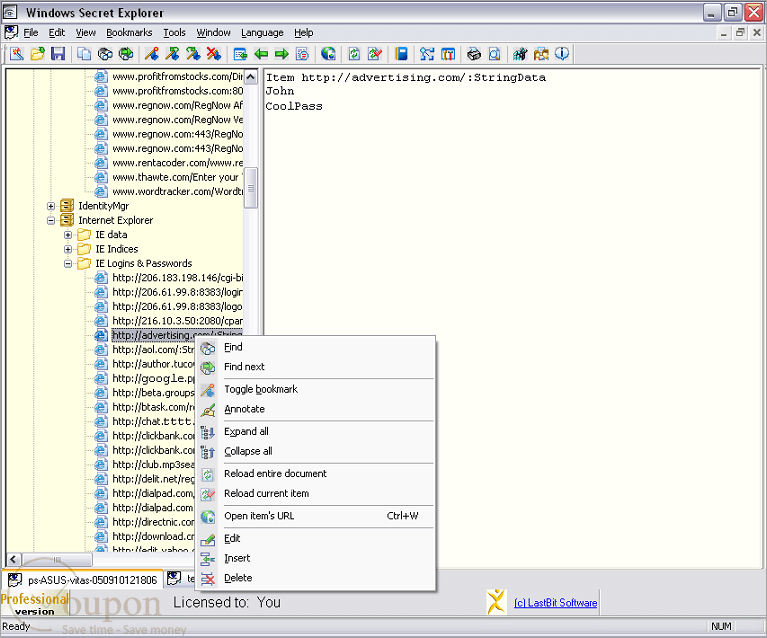The image size is (767, 638).
Task: Click the Open item's URL globe toolbar icon
Action: [328, 54]
